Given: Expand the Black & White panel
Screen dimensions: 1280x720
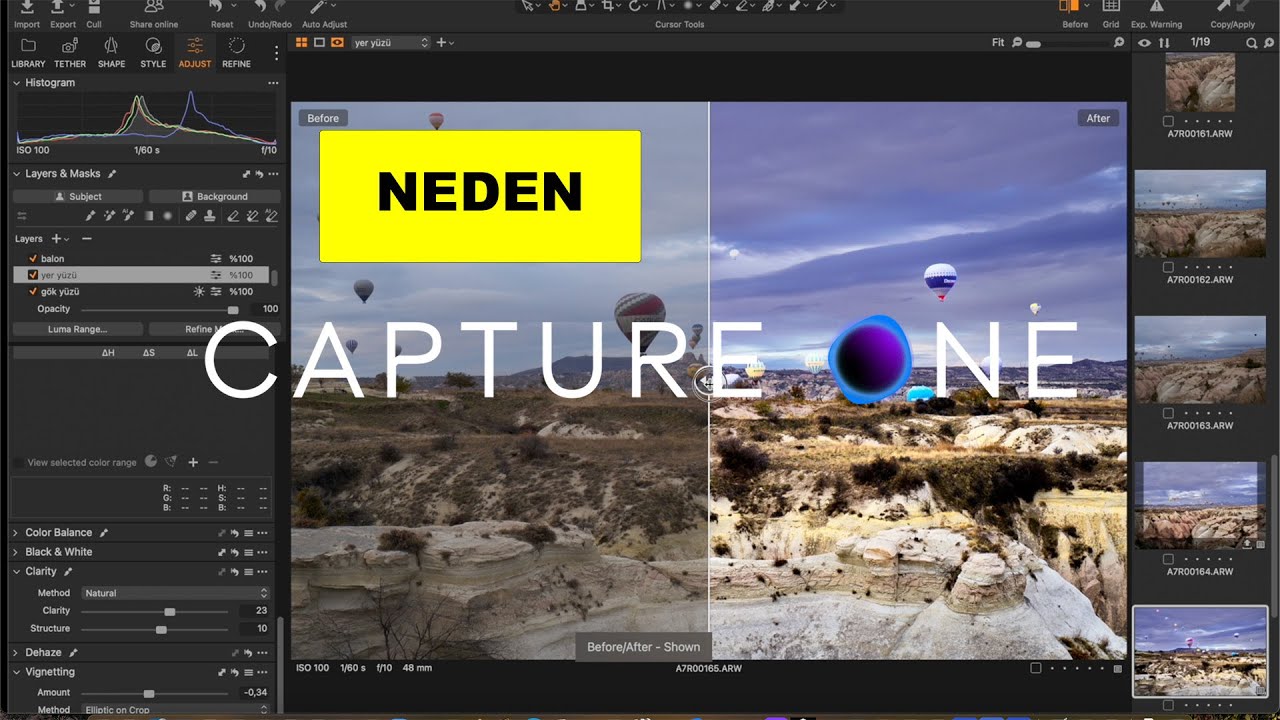Looking at the screenshot, I should tap(16, 552).
